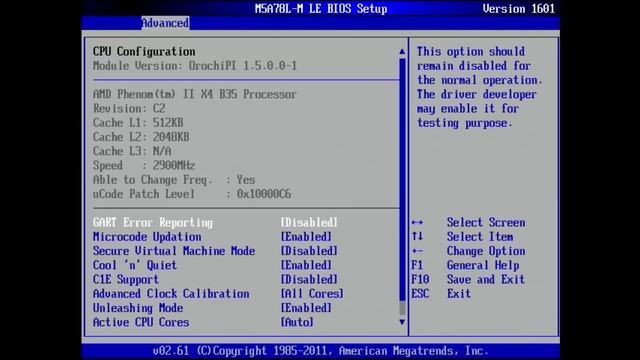Select Advanced Clock Calibration option

point(171,294)
